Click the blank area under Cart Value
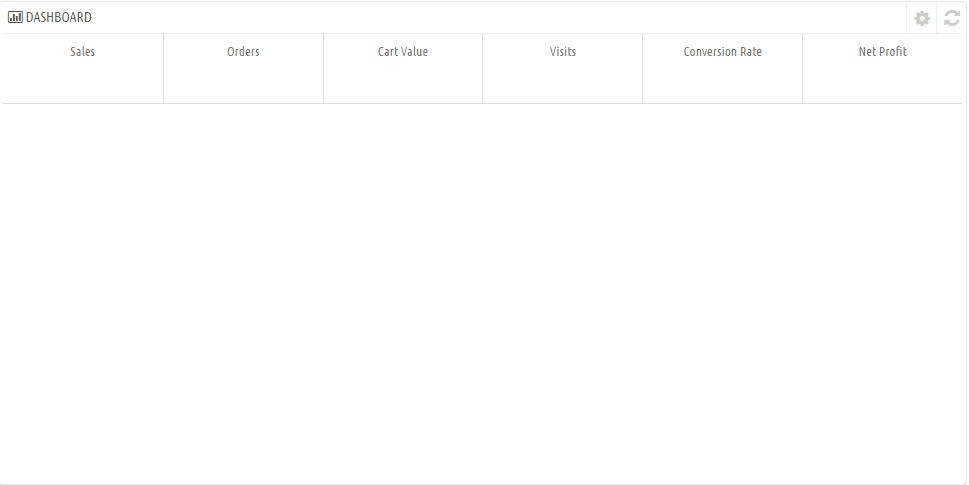 (403, 82)
